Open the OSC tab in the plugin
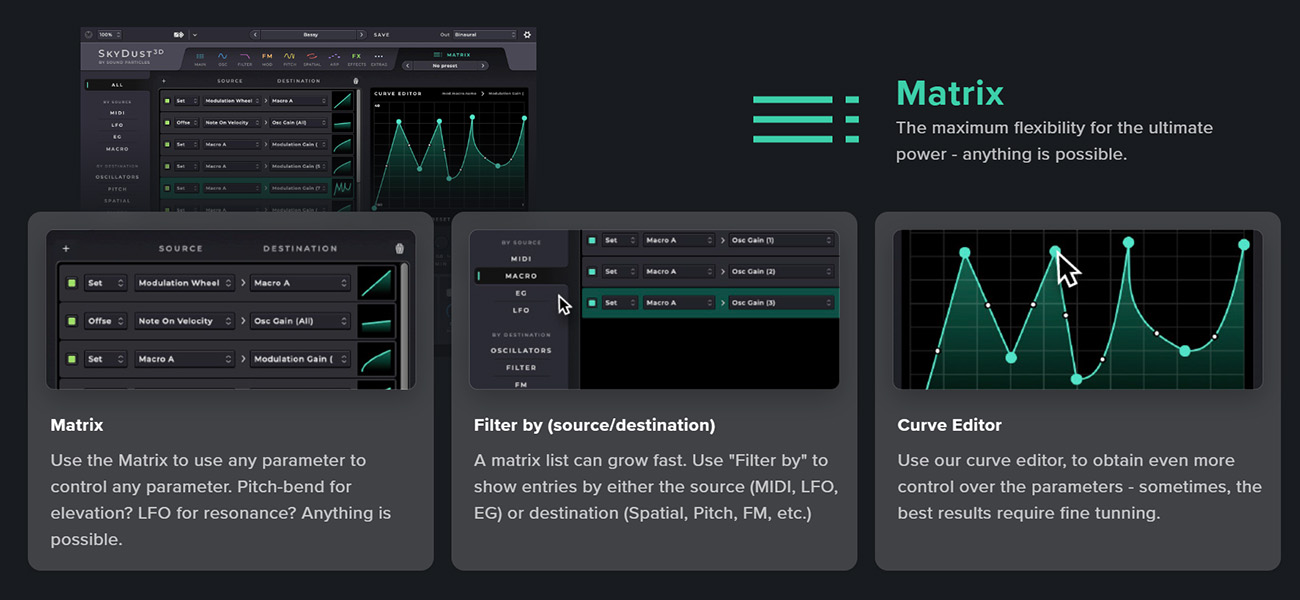This screenshot has height=600, width=1300. click(223, 60)
